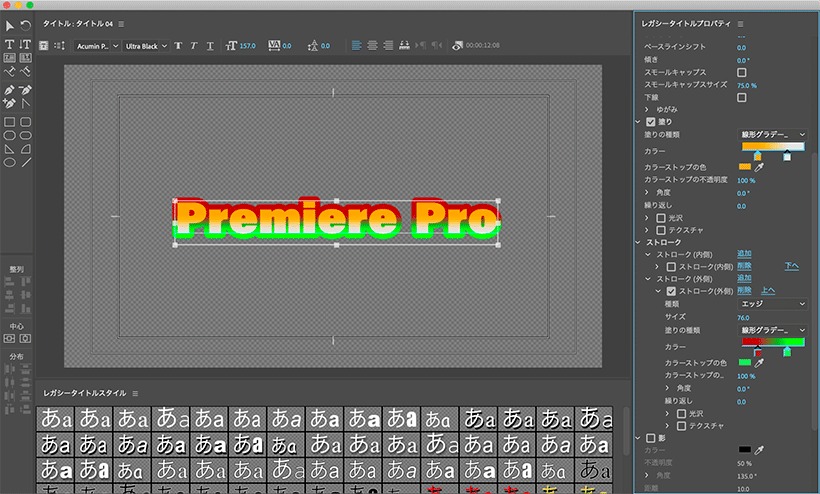Collapse ストローク (外側) group

[648, 279]
